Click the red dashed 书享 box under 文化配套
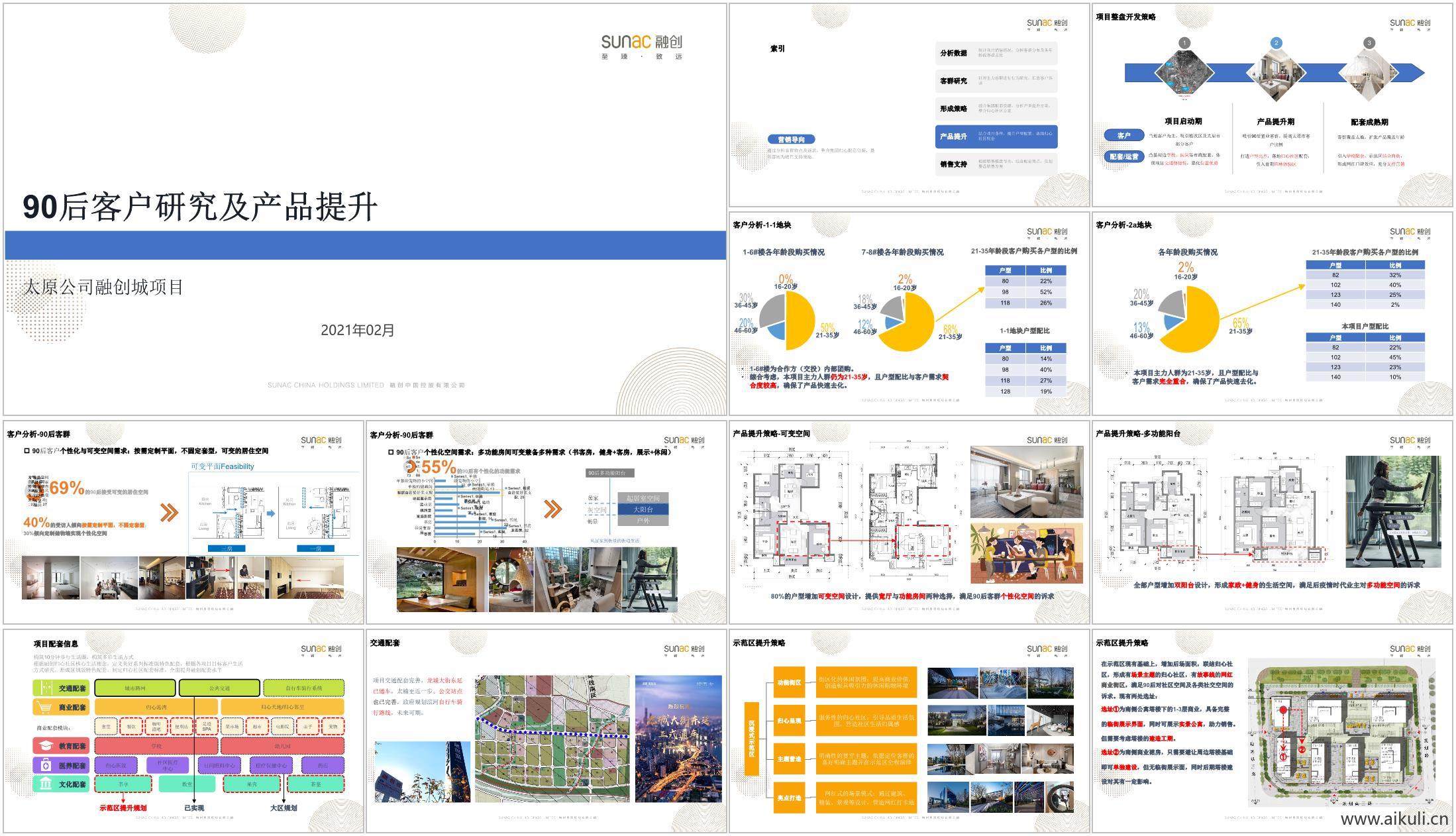Screen dimensions: 1456x836 [x=123, y=784]
